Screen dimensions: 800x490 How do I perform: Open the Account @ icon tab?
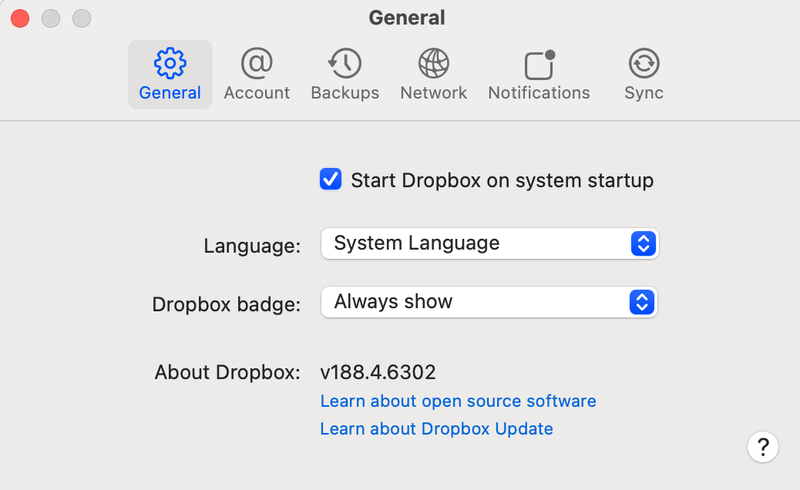[257, 63]
